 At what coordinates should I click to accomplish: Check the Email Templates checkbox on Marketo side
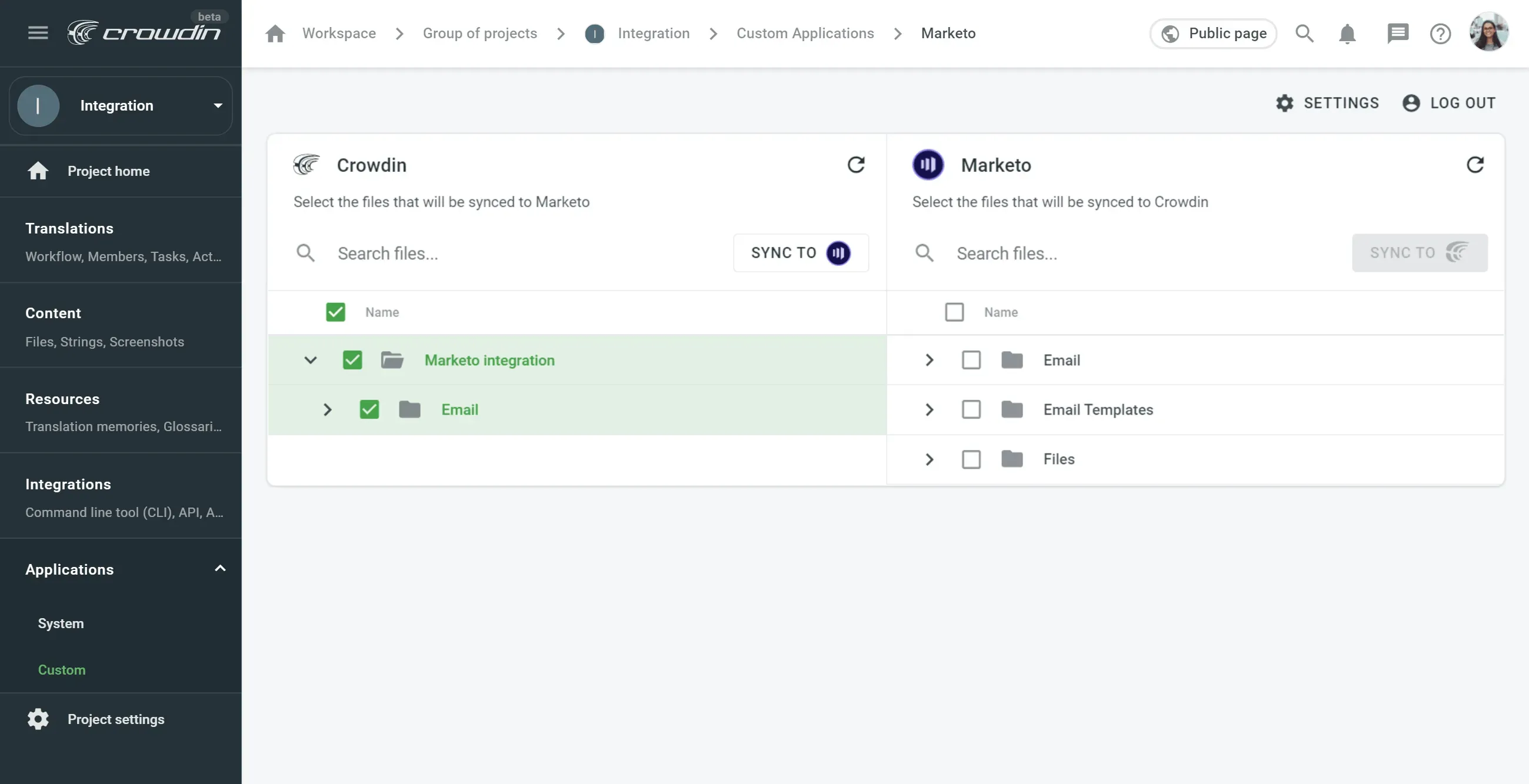click(972, 409)
